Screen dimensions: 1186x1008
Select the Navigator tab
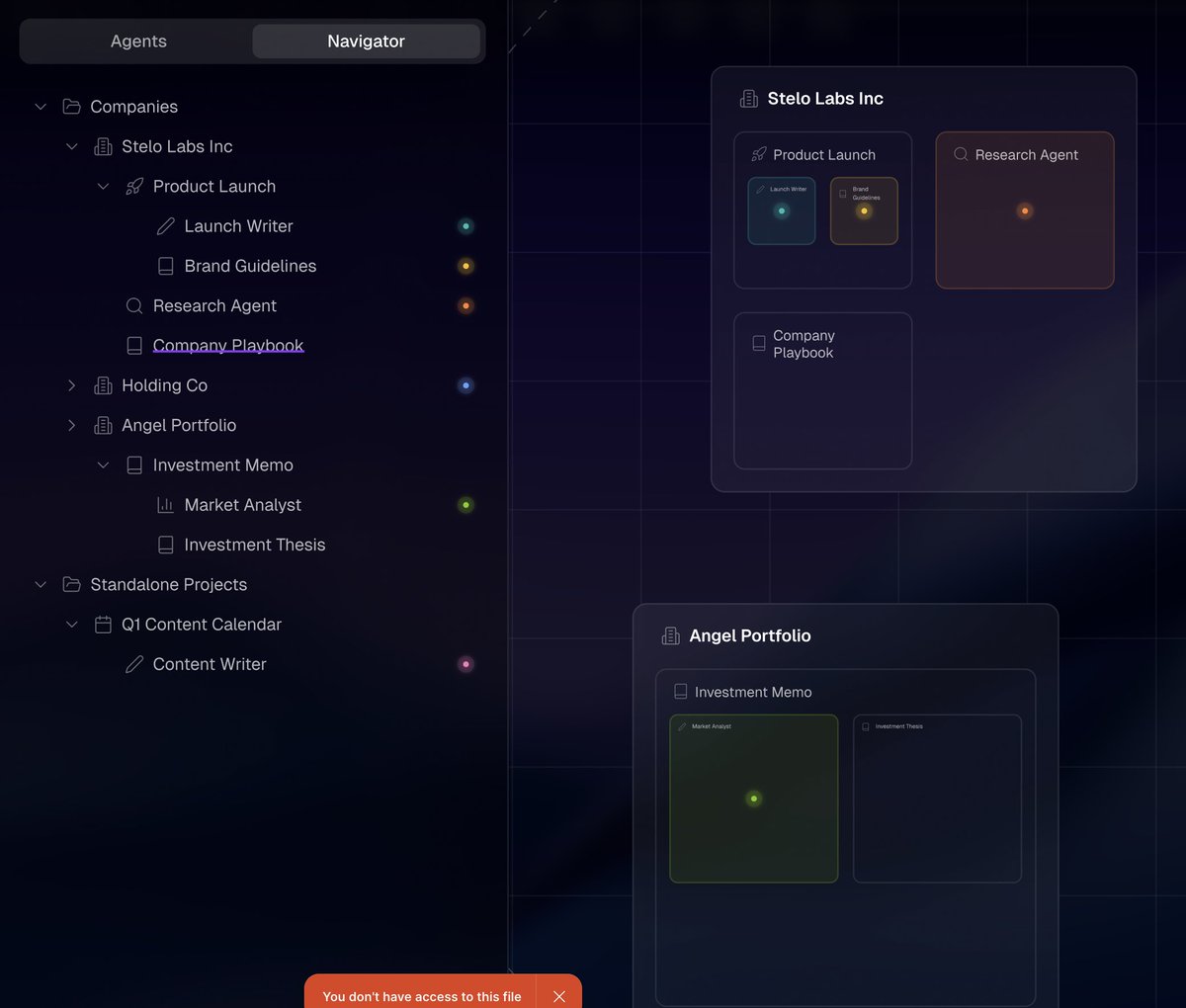[366, 42]
